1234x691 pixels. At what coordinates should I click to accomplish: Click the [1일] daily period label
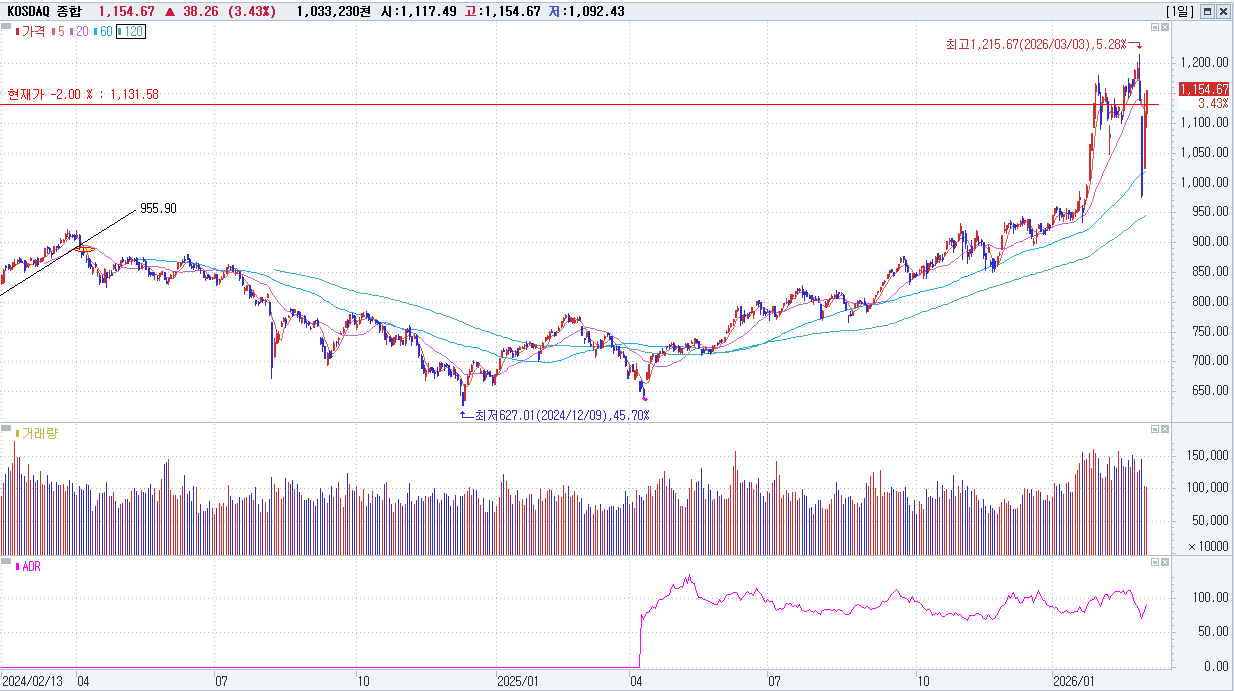click(1180, 11)
